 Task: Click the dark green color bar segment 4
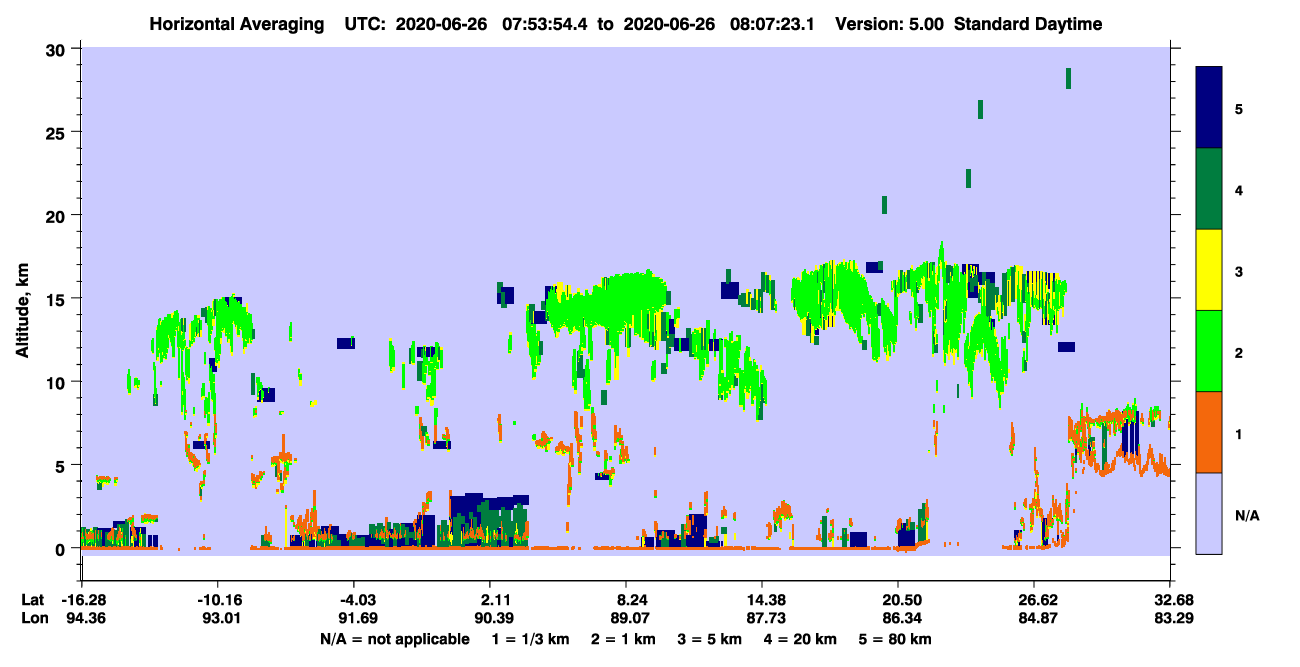1209,189
